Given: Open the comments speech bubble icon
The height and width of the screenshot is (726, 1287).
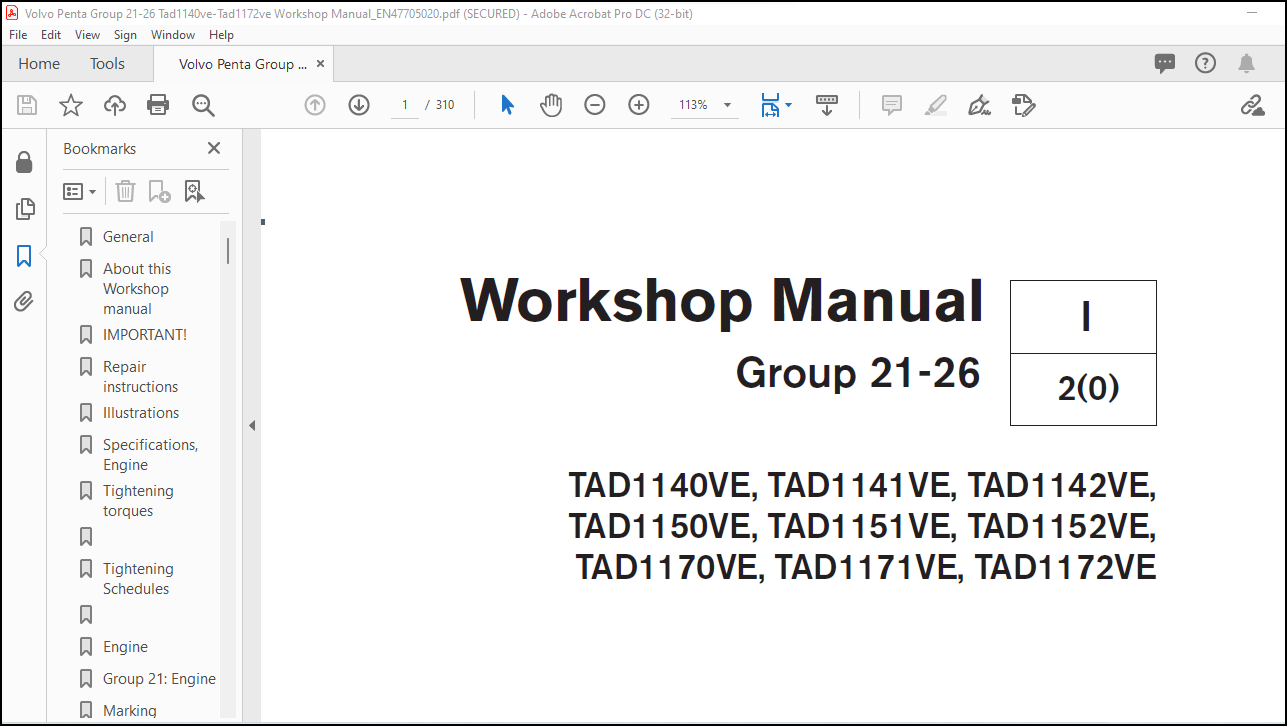Looking at the screenshot, I should [1165, 63].
